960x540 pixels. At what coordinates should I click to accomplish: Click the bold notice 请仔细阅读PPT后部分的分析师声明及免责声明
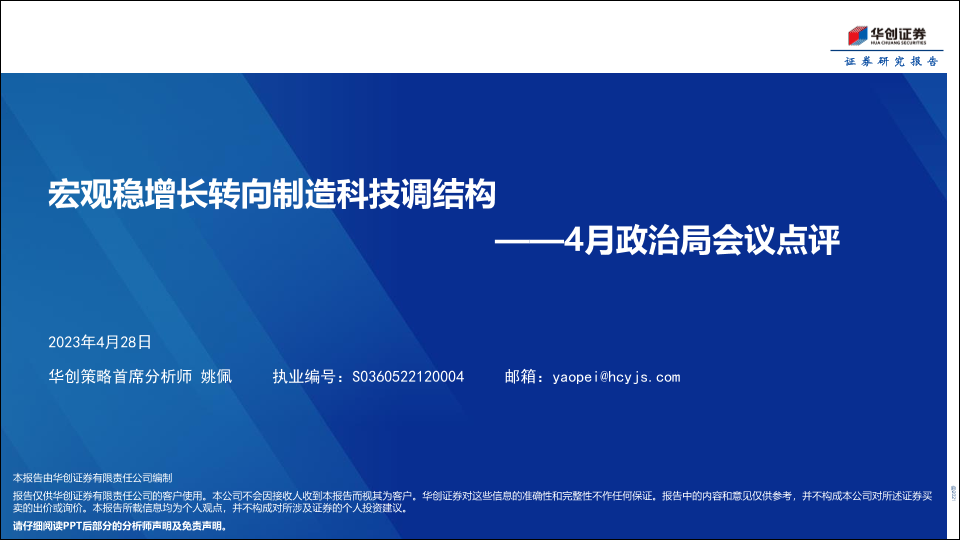(120, 525)
